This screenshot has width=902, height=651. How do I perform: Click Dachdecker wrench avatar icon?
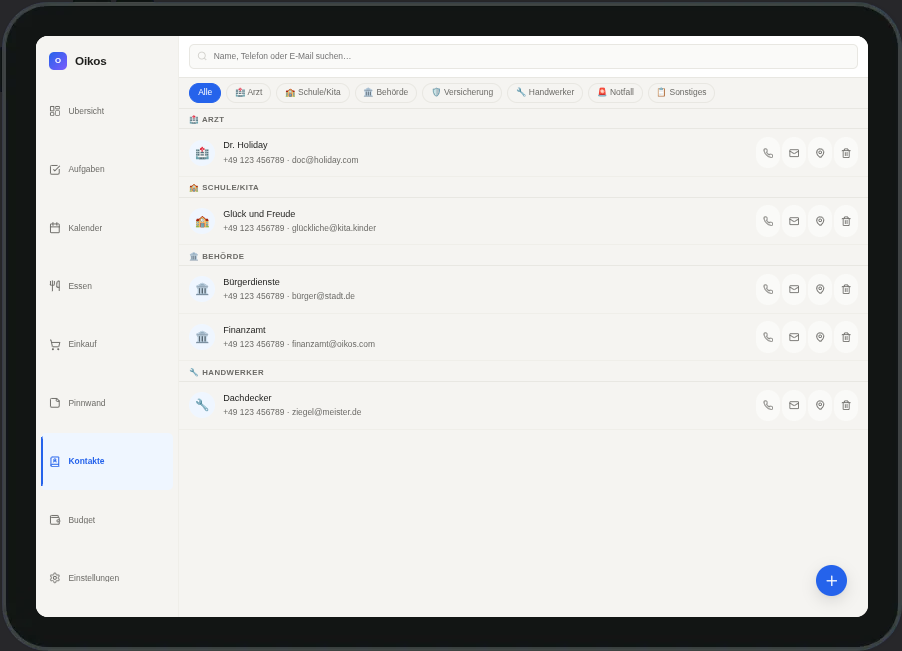(x=202, y=405)
